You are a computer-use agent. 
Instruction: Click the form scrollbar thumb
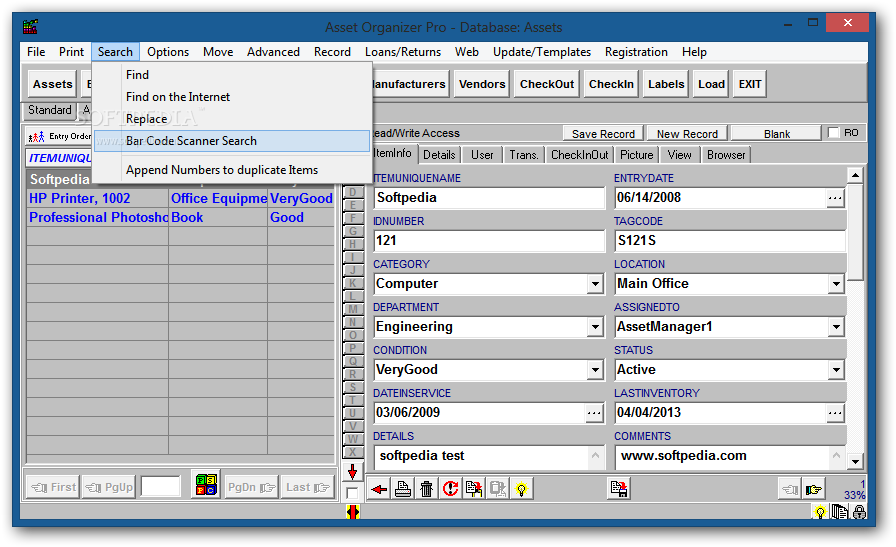[x=855, y=231]
